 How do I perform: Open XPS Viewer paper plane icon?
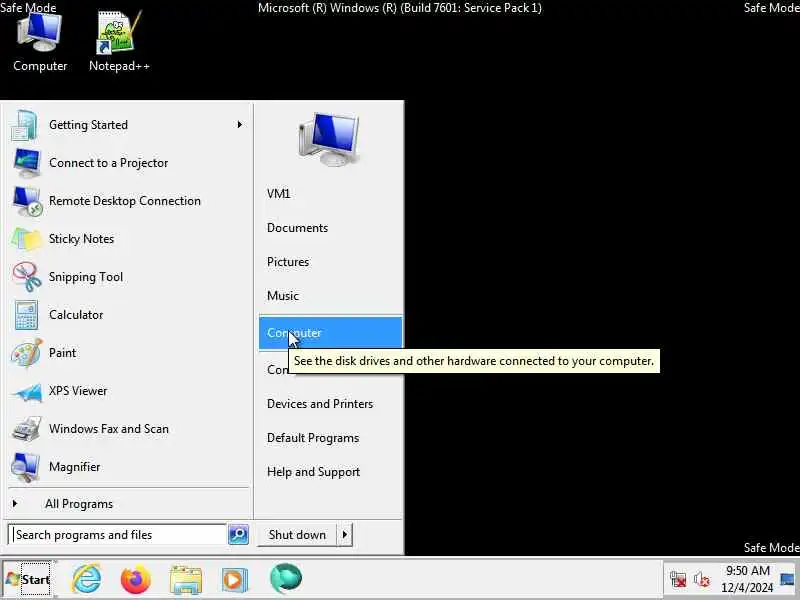28,392
